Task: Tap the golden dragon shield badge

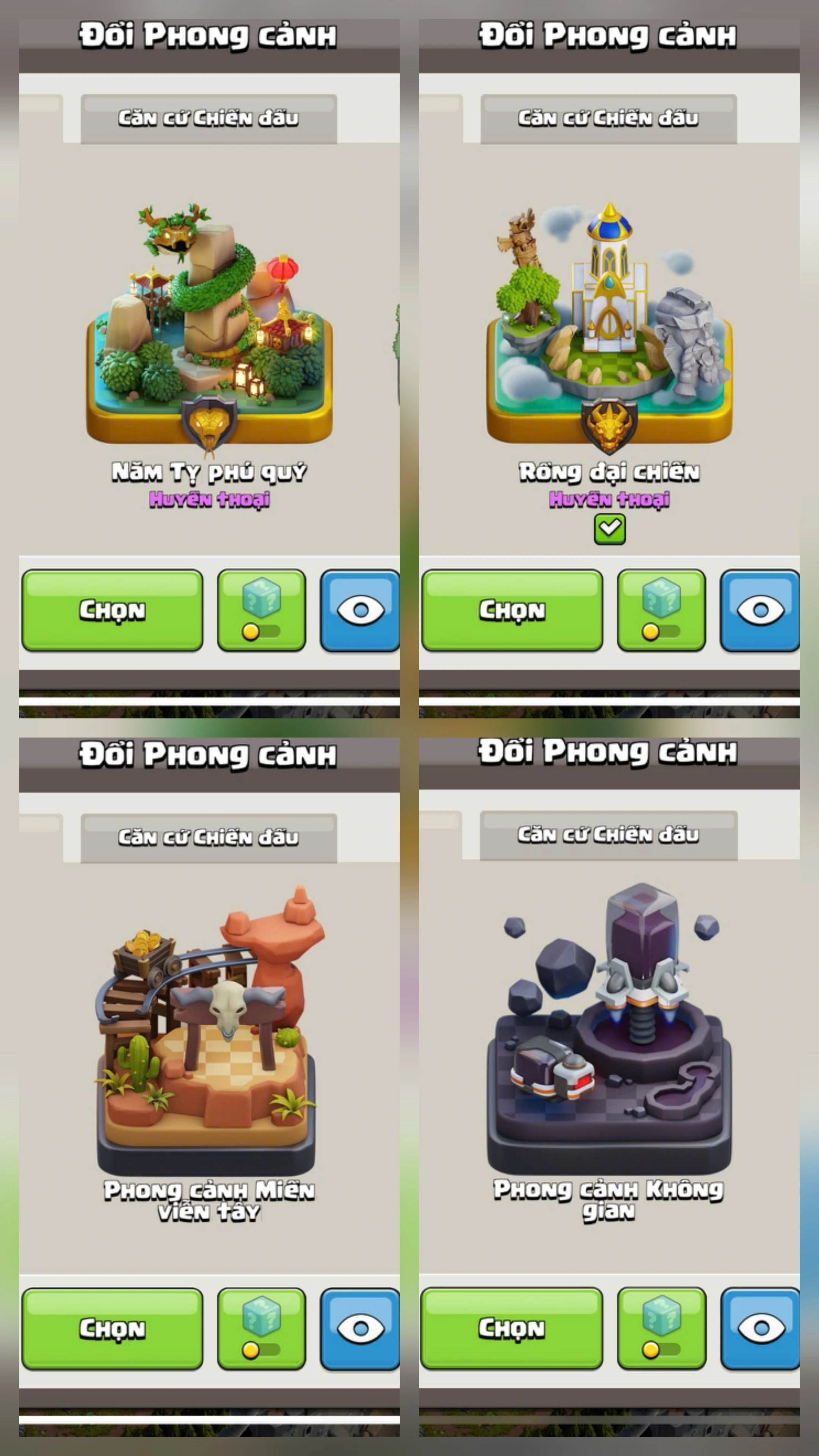Action: 609,425
